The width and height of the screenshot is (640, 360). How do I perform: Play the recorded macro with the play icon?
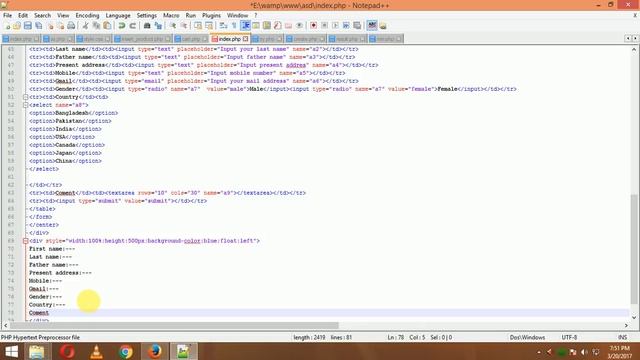[x=335, y=26]
